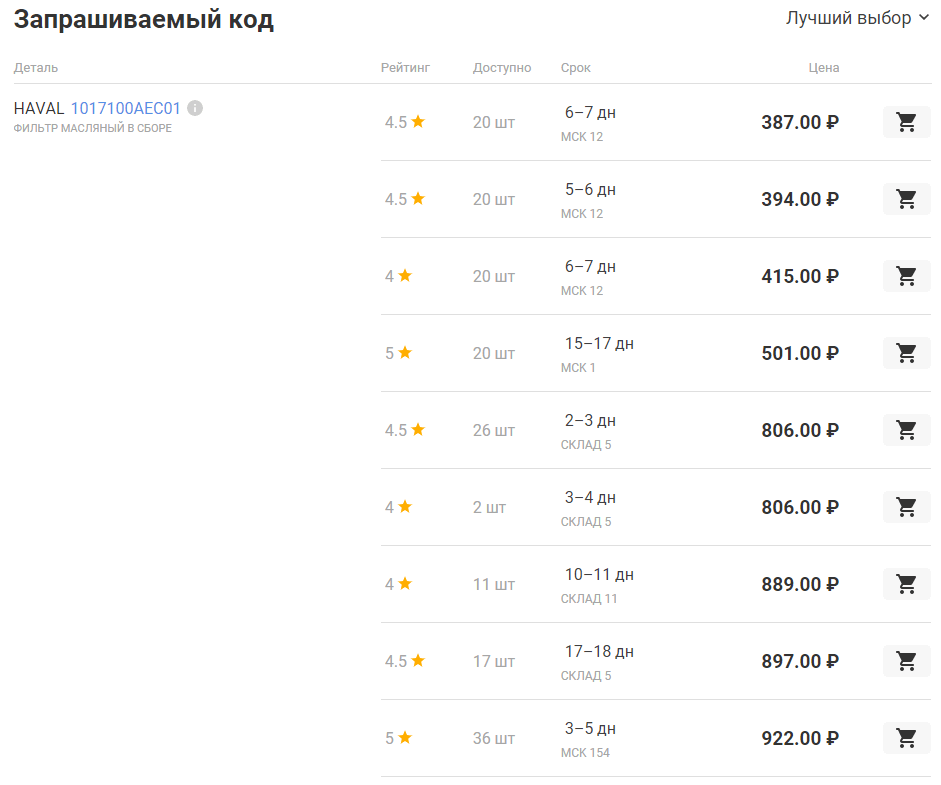Viewport: 941px width, 785px height.
Task: Add the 415.00 ₽ offer to cart
Action: coord(906,276)
